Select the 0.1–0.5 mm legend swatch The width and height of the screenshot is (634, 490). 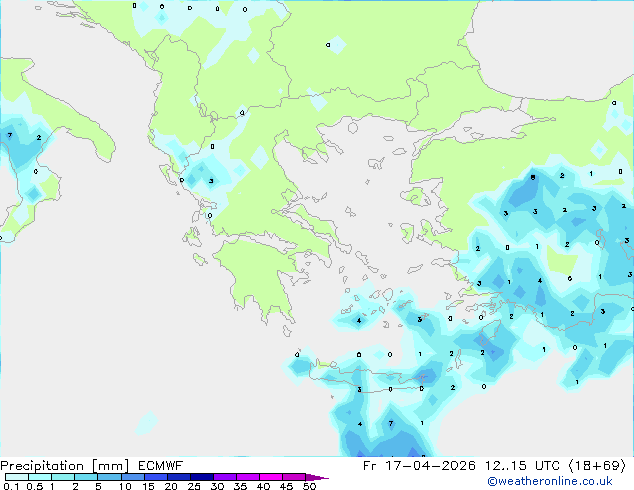tap(17, 477)
